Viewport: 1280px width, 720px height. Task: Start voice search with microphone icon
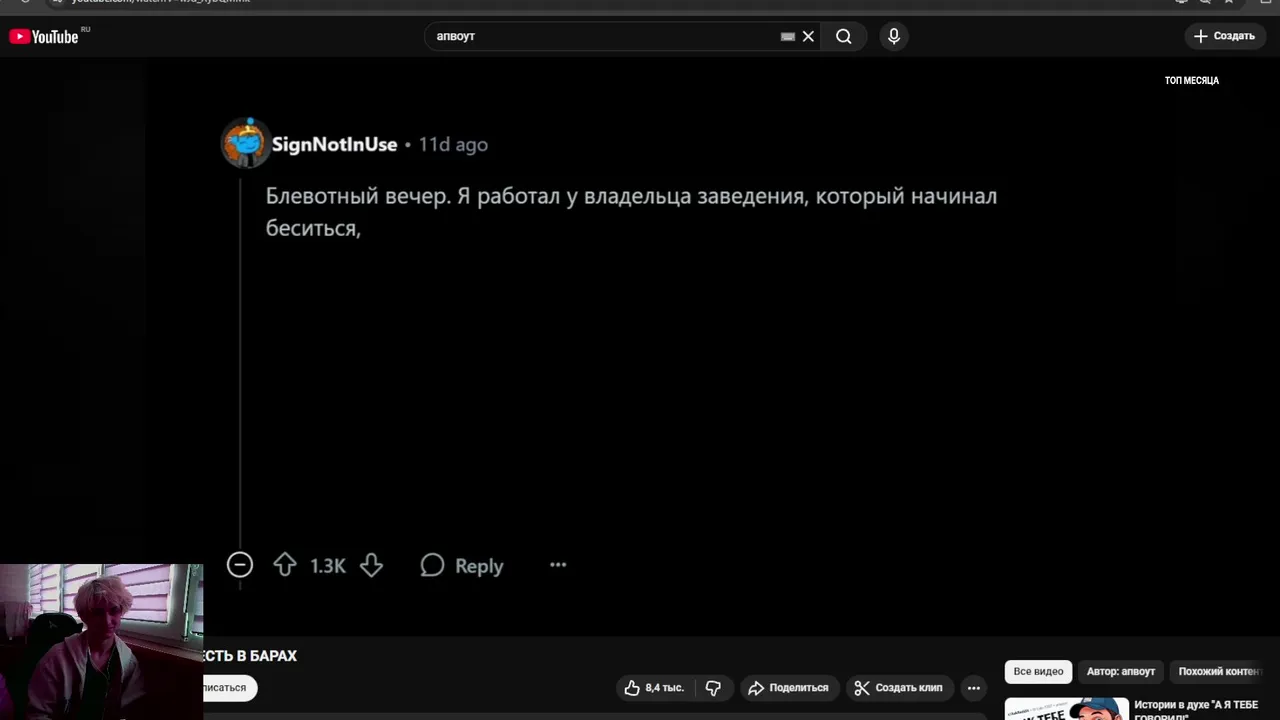pos(894,37)
